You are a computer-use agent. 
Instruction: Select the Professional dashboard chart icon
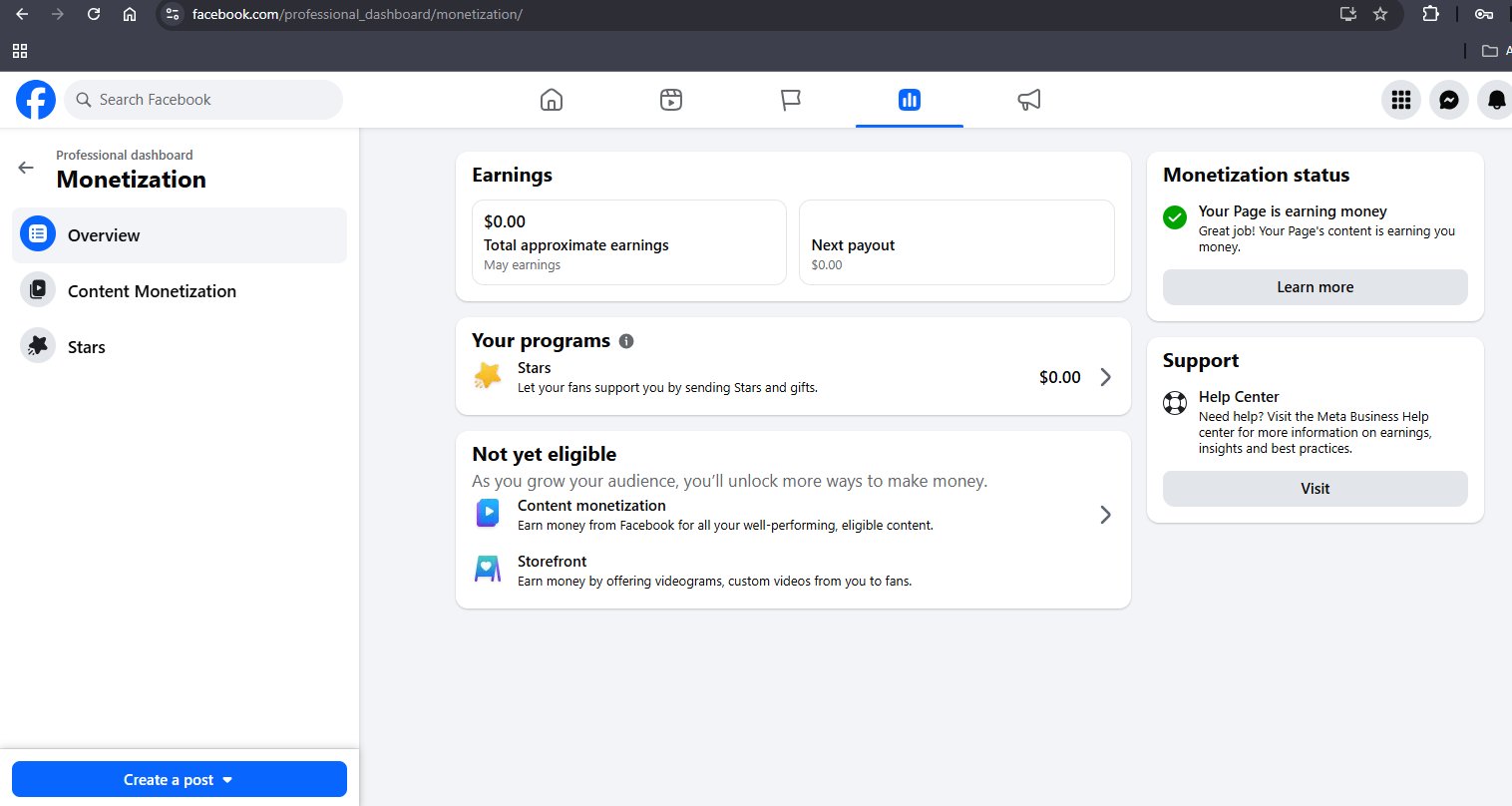tap(910, 100)
